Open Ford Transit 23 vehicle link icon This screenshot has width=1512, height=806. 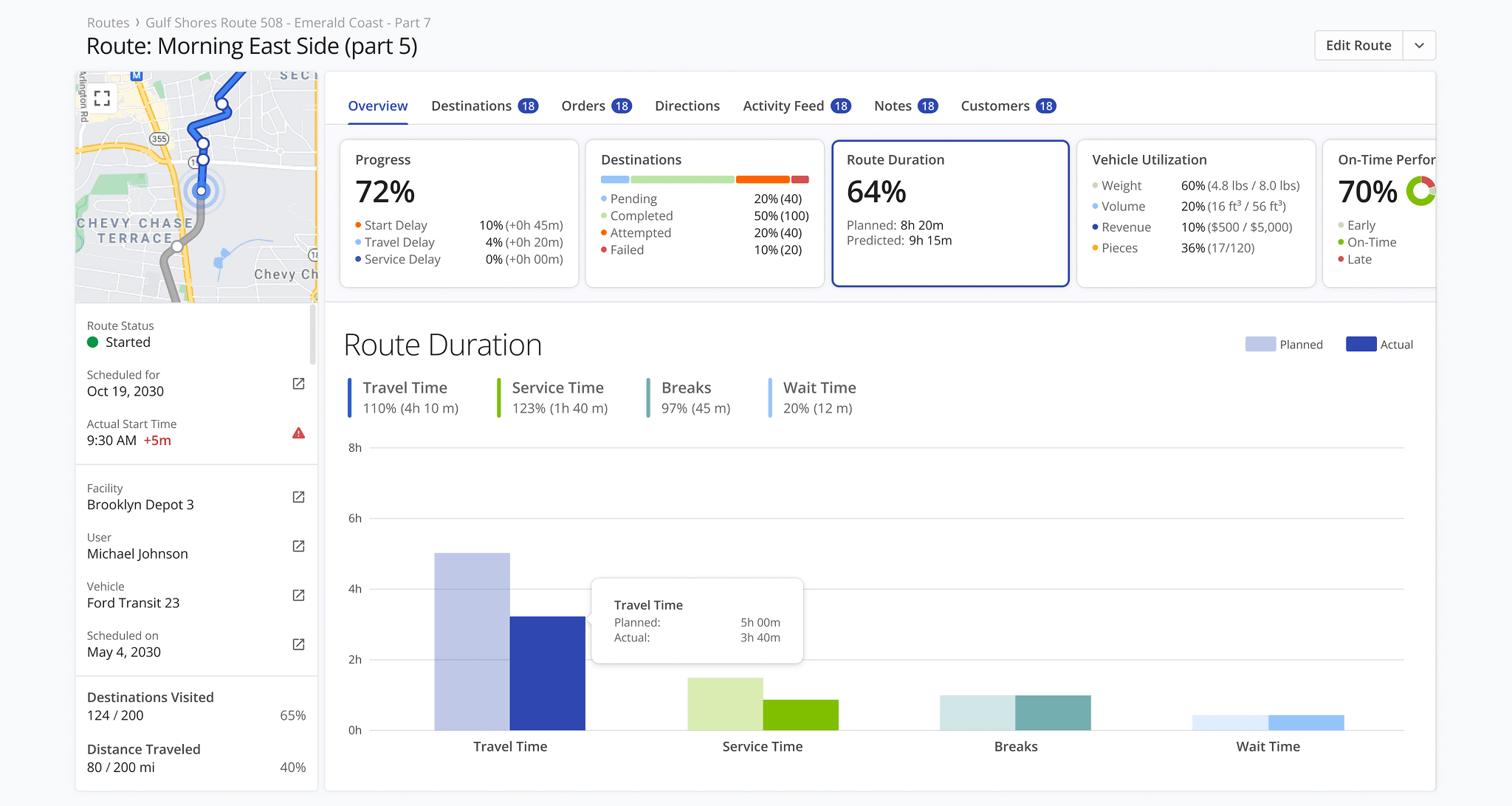coord(298,595)
